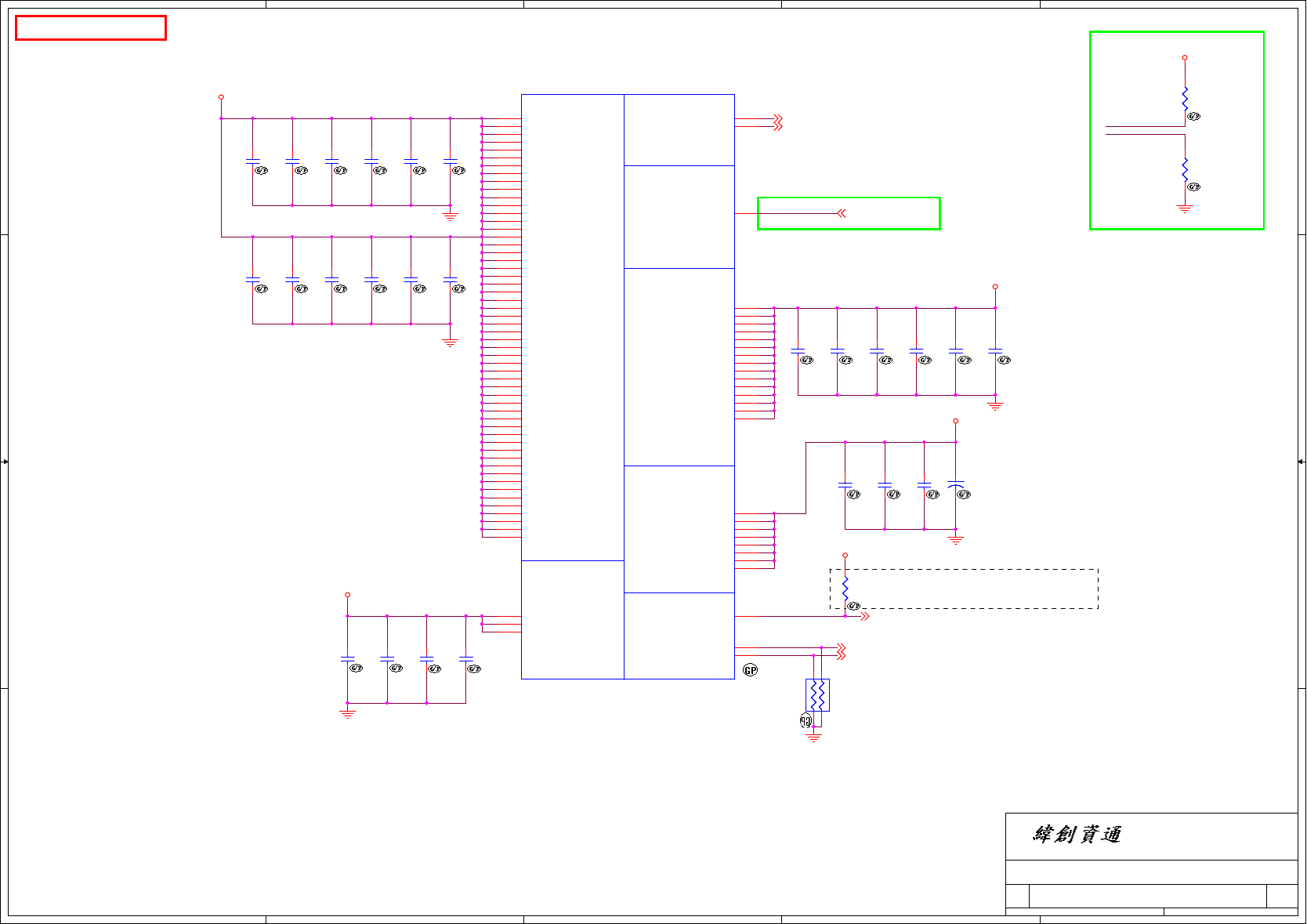Select the resistor inside the dashed rectangle
This screenshot has width=1307, height=924.
[845, 589]
